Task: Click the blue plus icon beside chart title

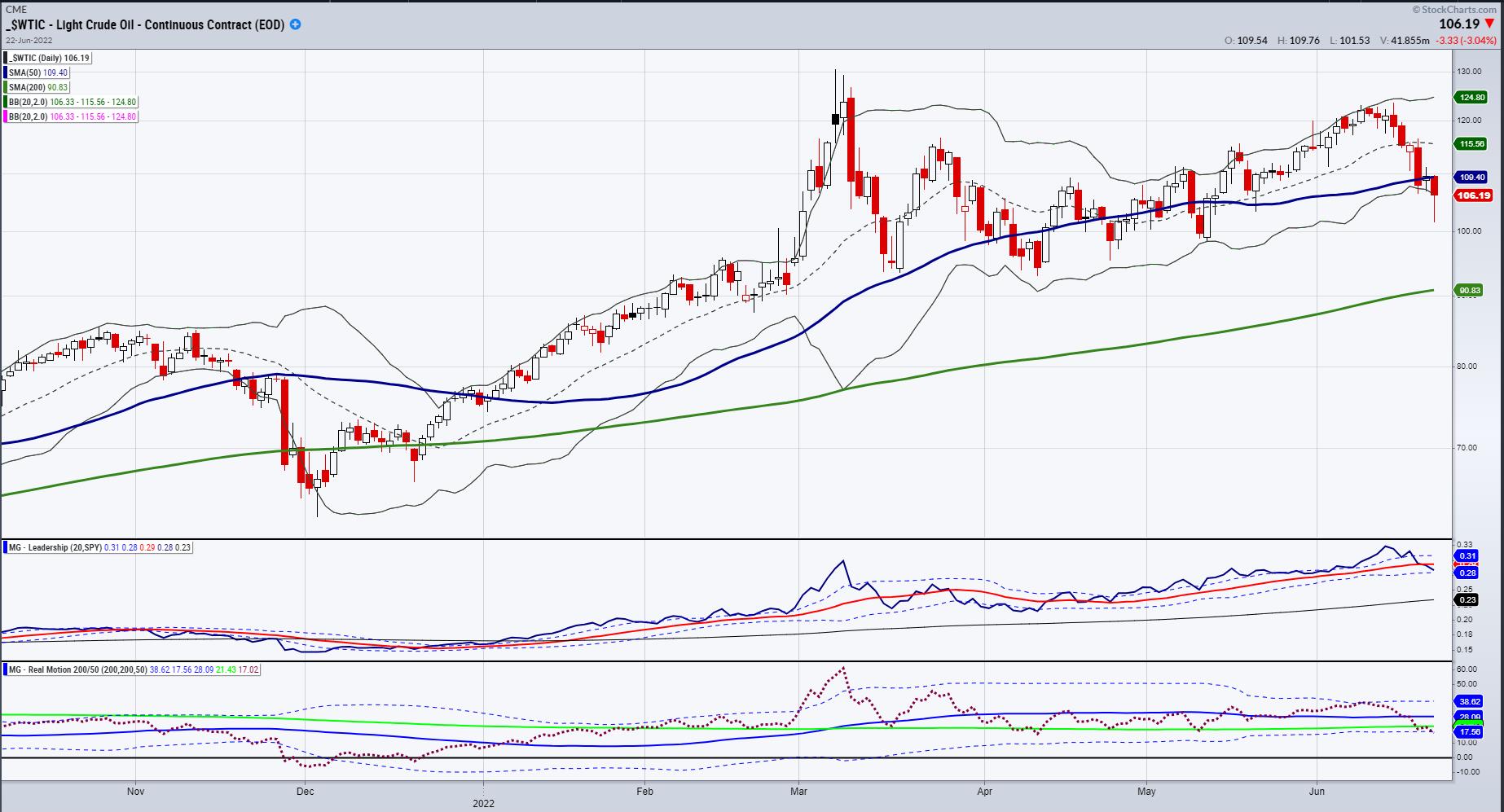Action: point(295,24)
